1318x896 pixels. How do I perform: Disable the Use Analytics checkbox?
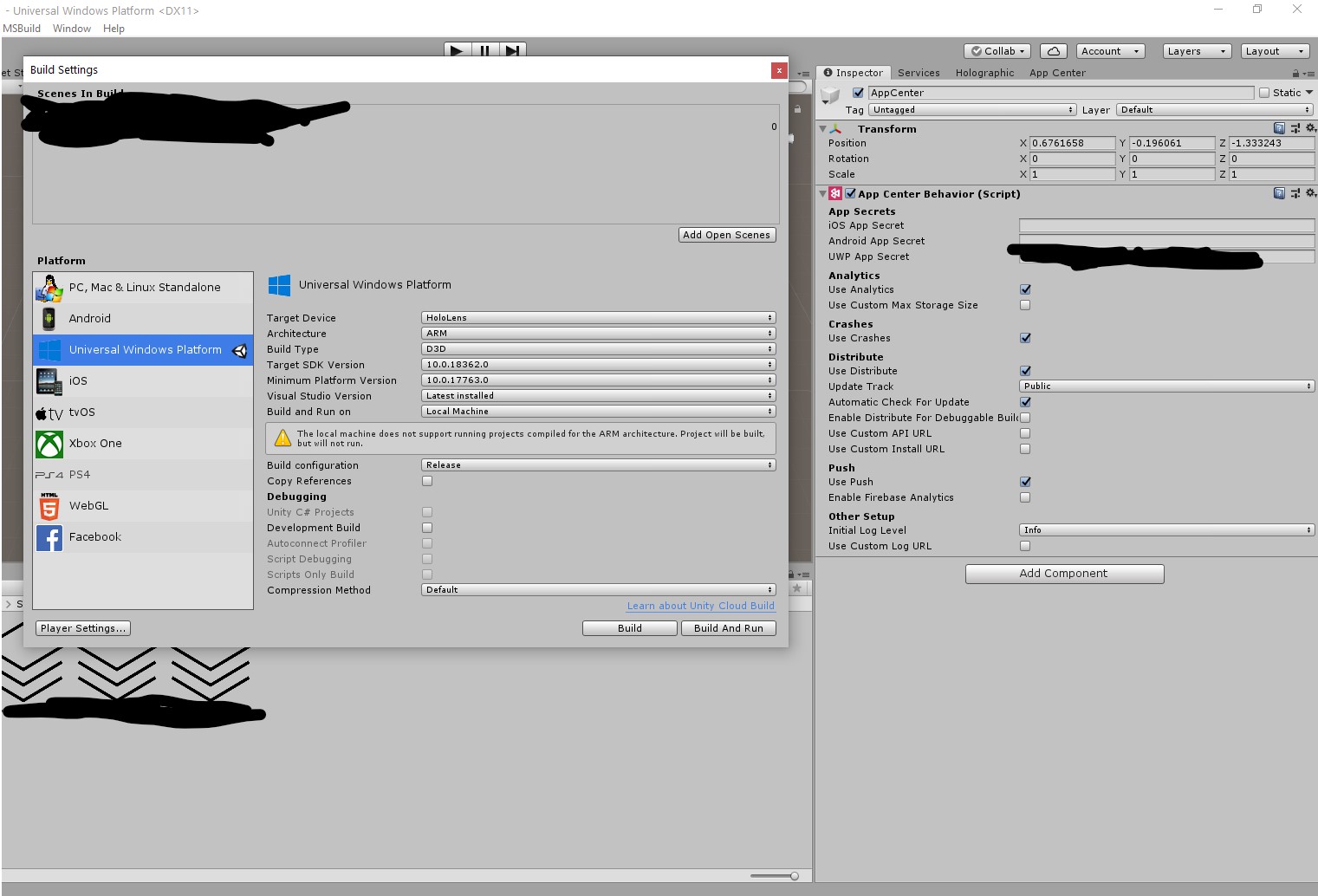1025,289
